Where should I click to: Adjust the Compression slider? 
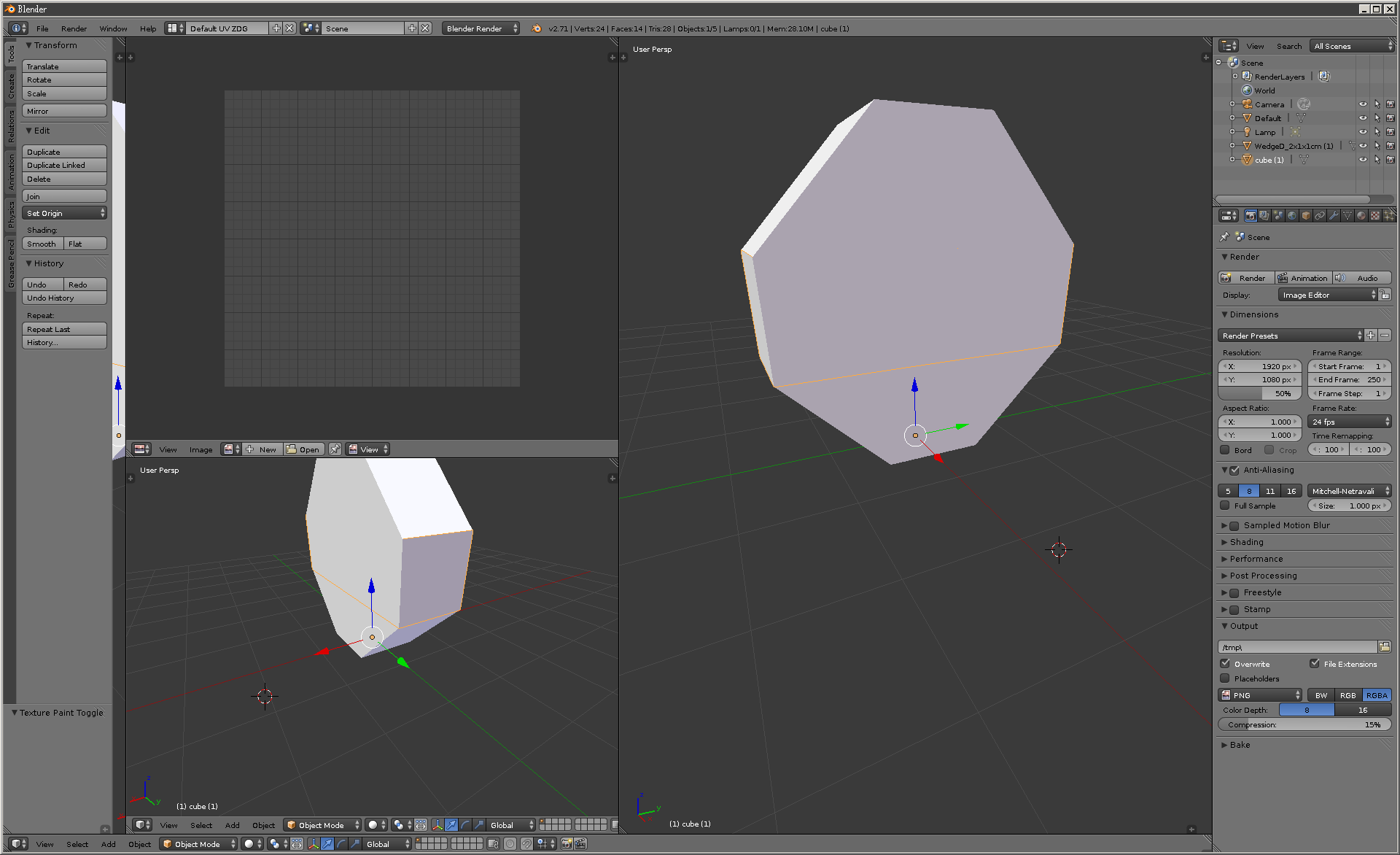pos(1304,724)
